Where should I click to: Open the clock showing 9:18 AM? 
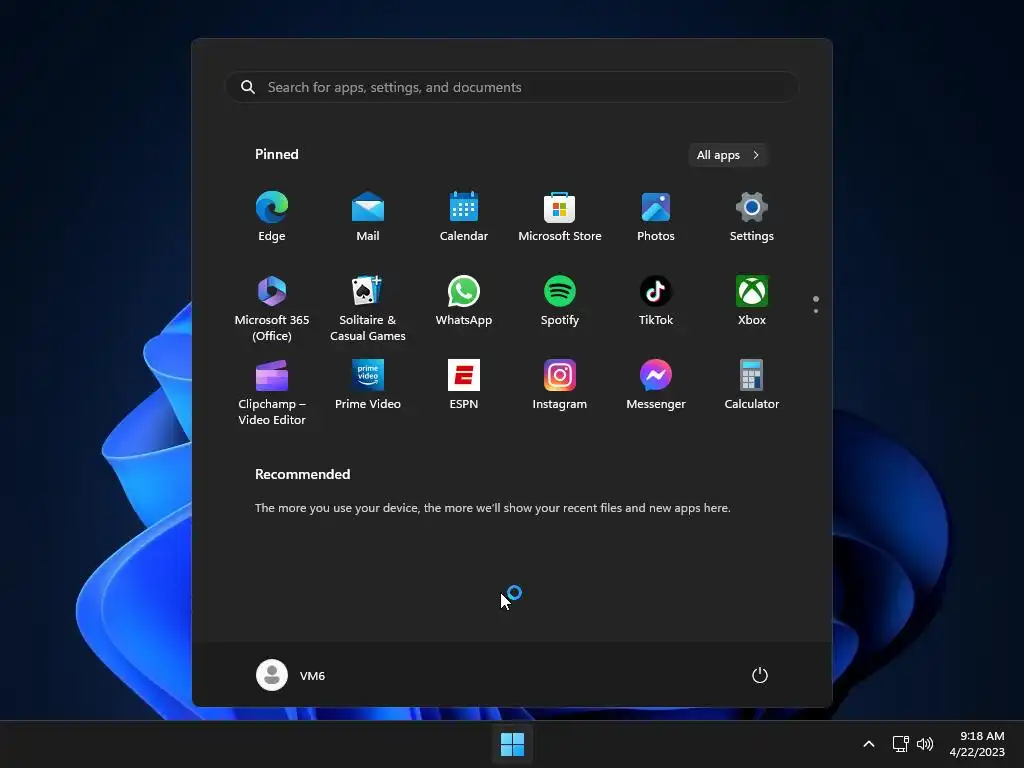tap(977, 744)
